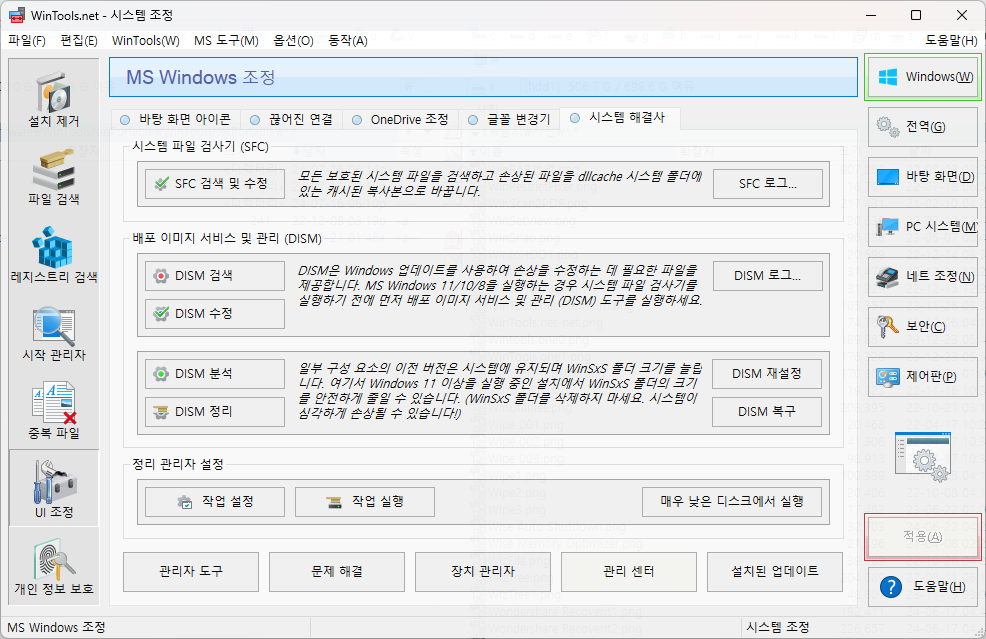Open 설치된 업데이트 installed updates

coord(775,572)
